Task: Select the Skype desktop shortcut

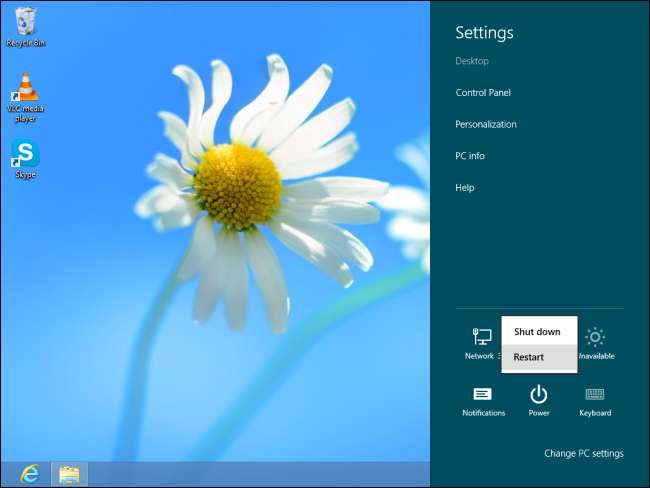Action: pos(26,159)
